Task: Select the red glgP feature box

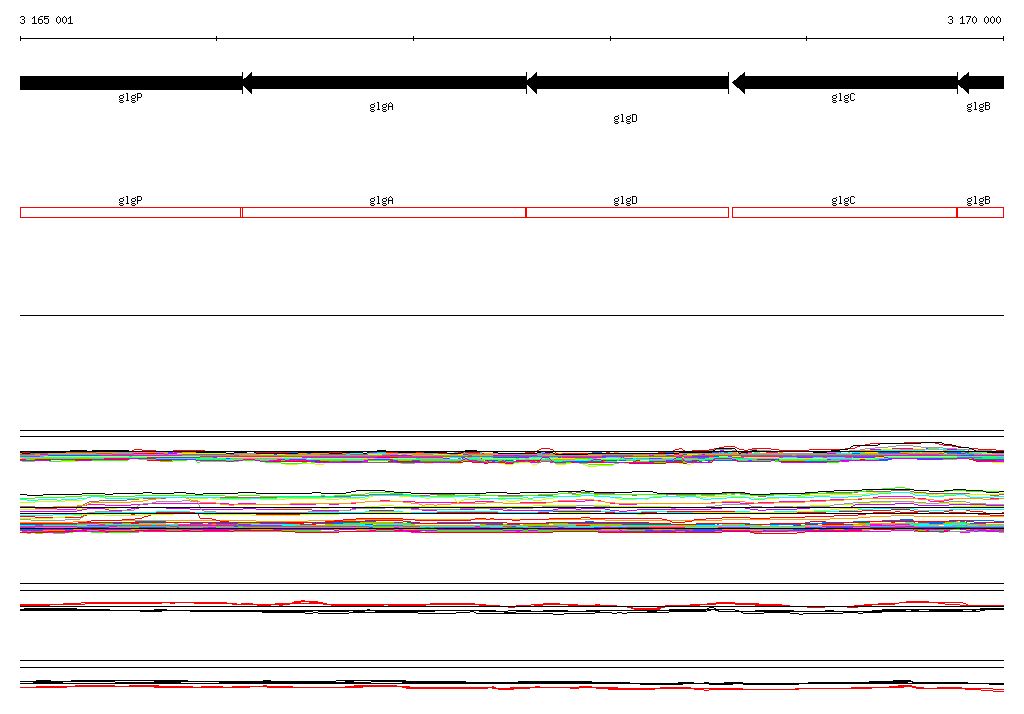Action: coord(131,212)
